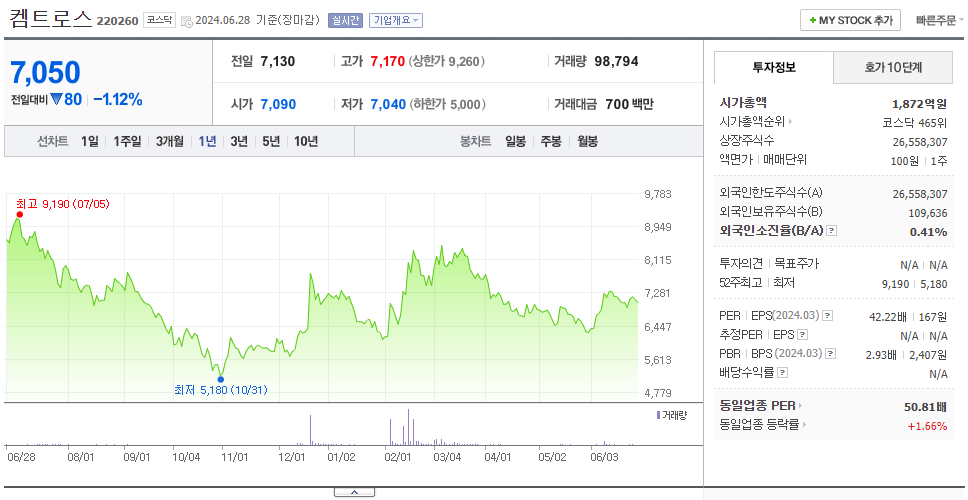Click the 저가 value 7,040
This screenshot has height=500, width=968.
pyautogui.click(x=388, y=104)
